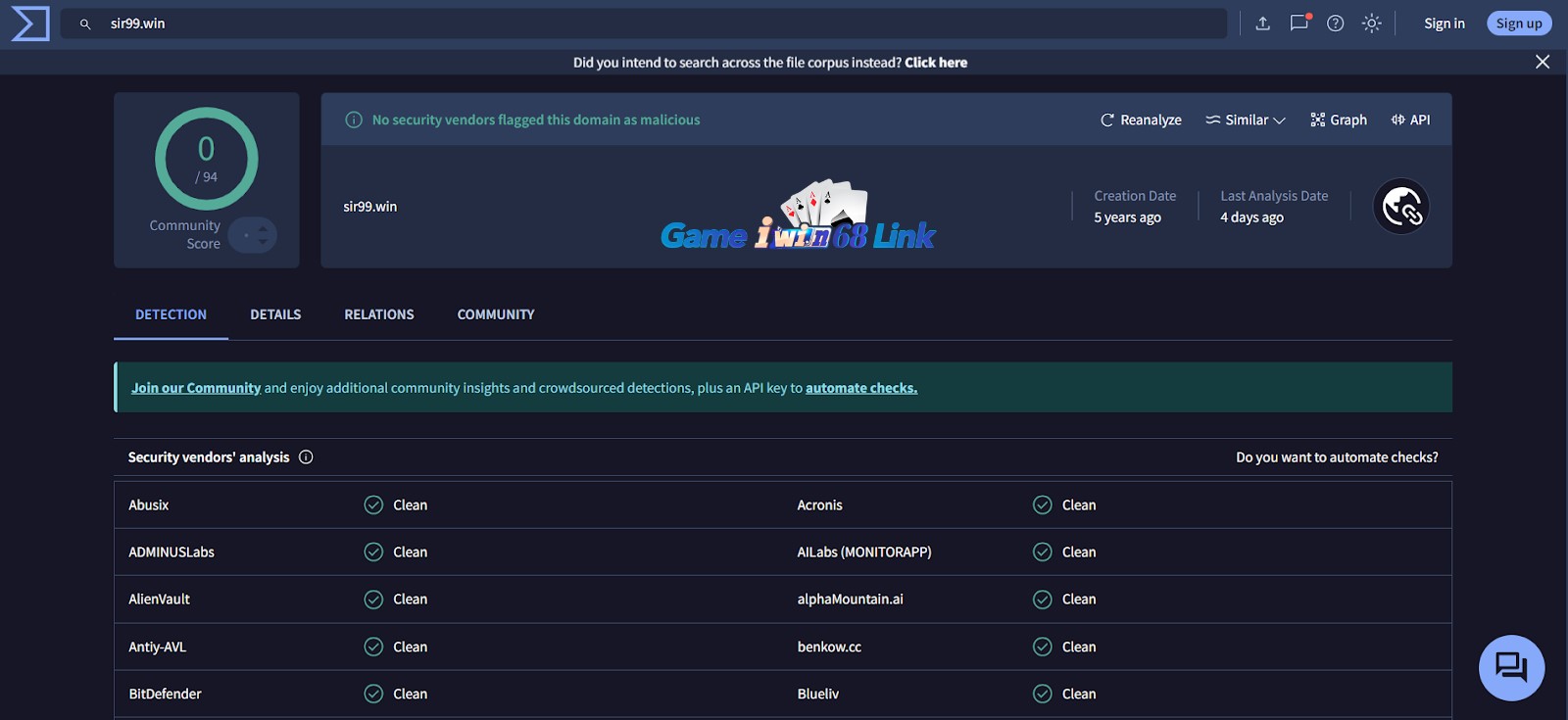Click the Abusix vendor name

click(149, 505)
